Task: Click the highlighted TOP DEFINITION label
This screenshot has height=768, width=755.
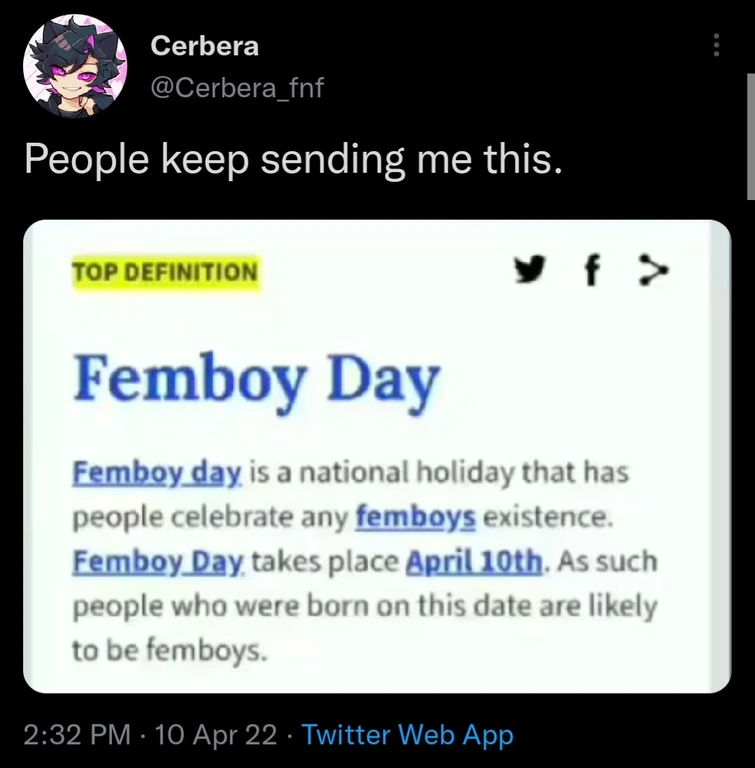Action: coord(165,271)
